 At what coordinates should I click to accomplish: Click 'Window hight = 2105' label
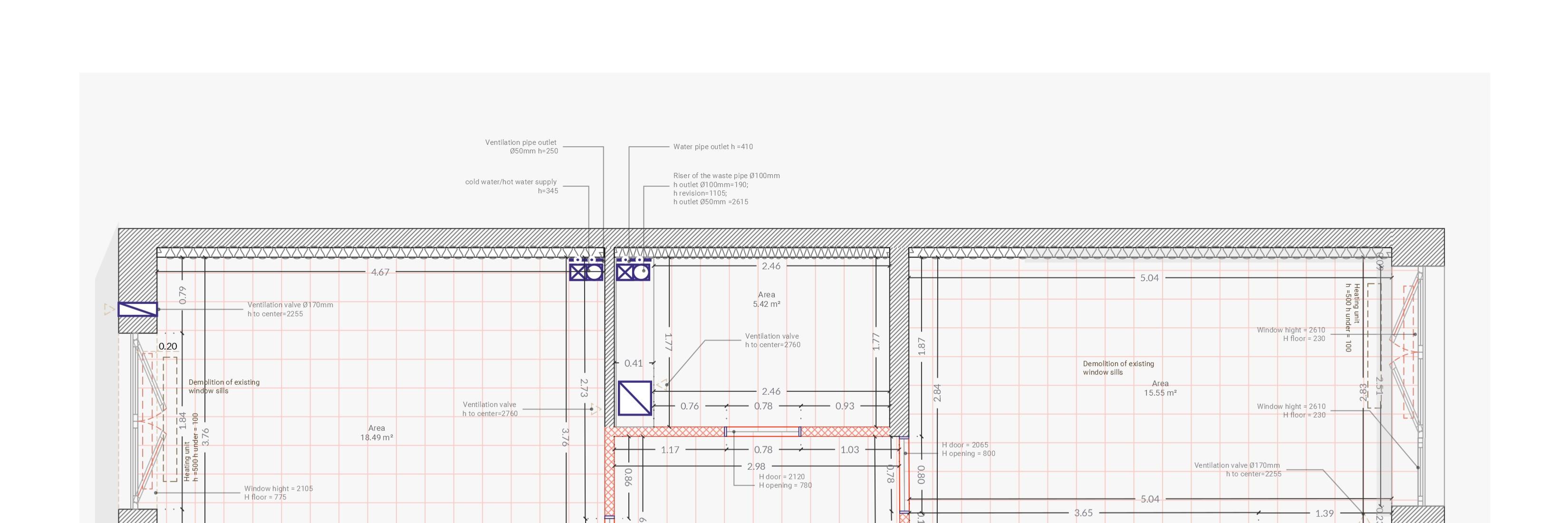click(278, 488)
